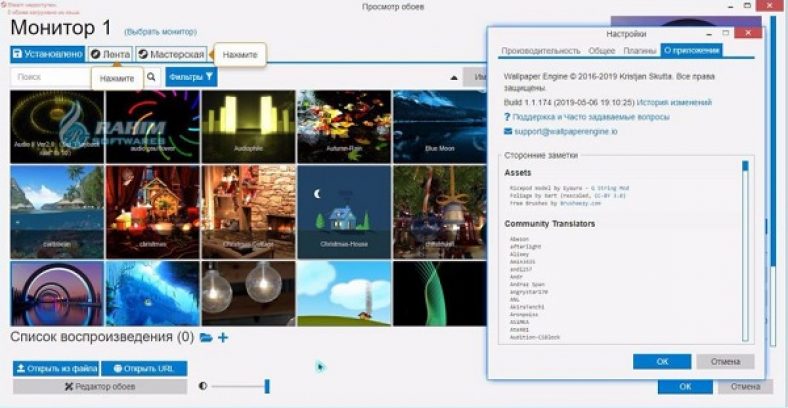Click OK in the main wallpaper window
The height and width of the screenshot is (408, 788).
(x=685, y=386)
